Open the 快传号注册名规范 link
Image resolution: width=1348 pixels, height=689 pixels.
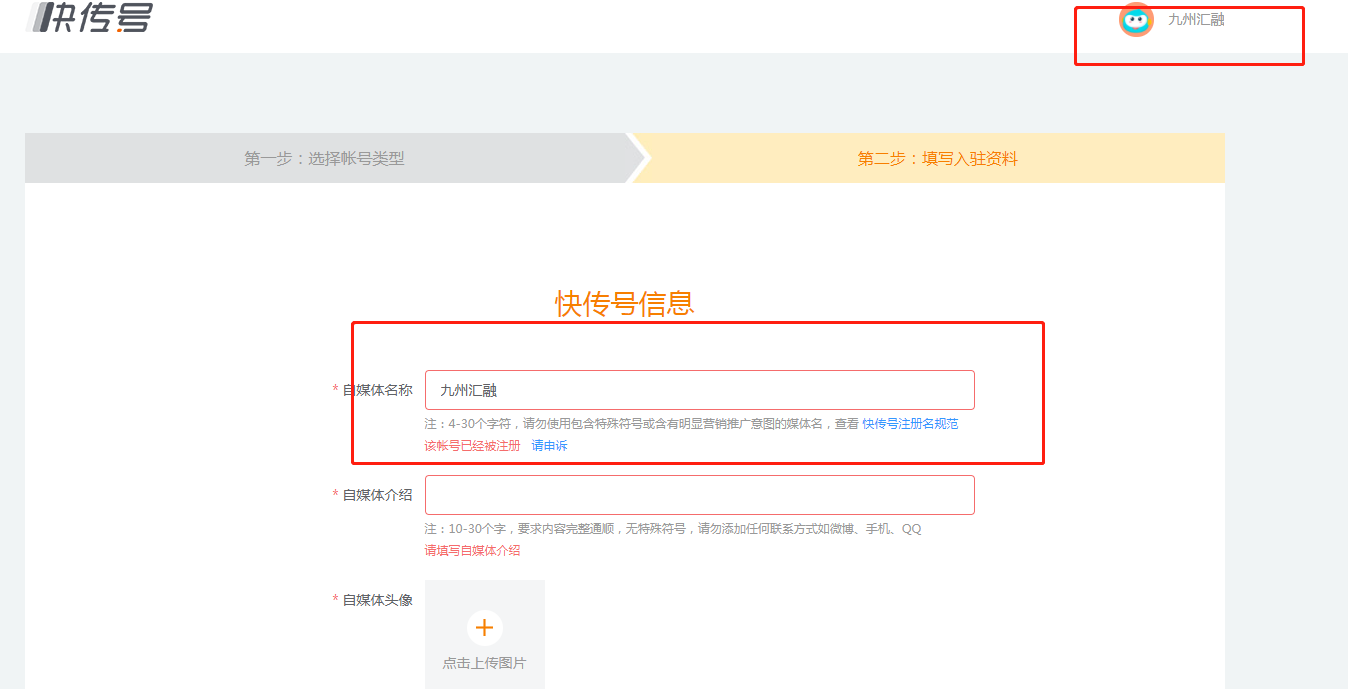[x=910, y=424]
